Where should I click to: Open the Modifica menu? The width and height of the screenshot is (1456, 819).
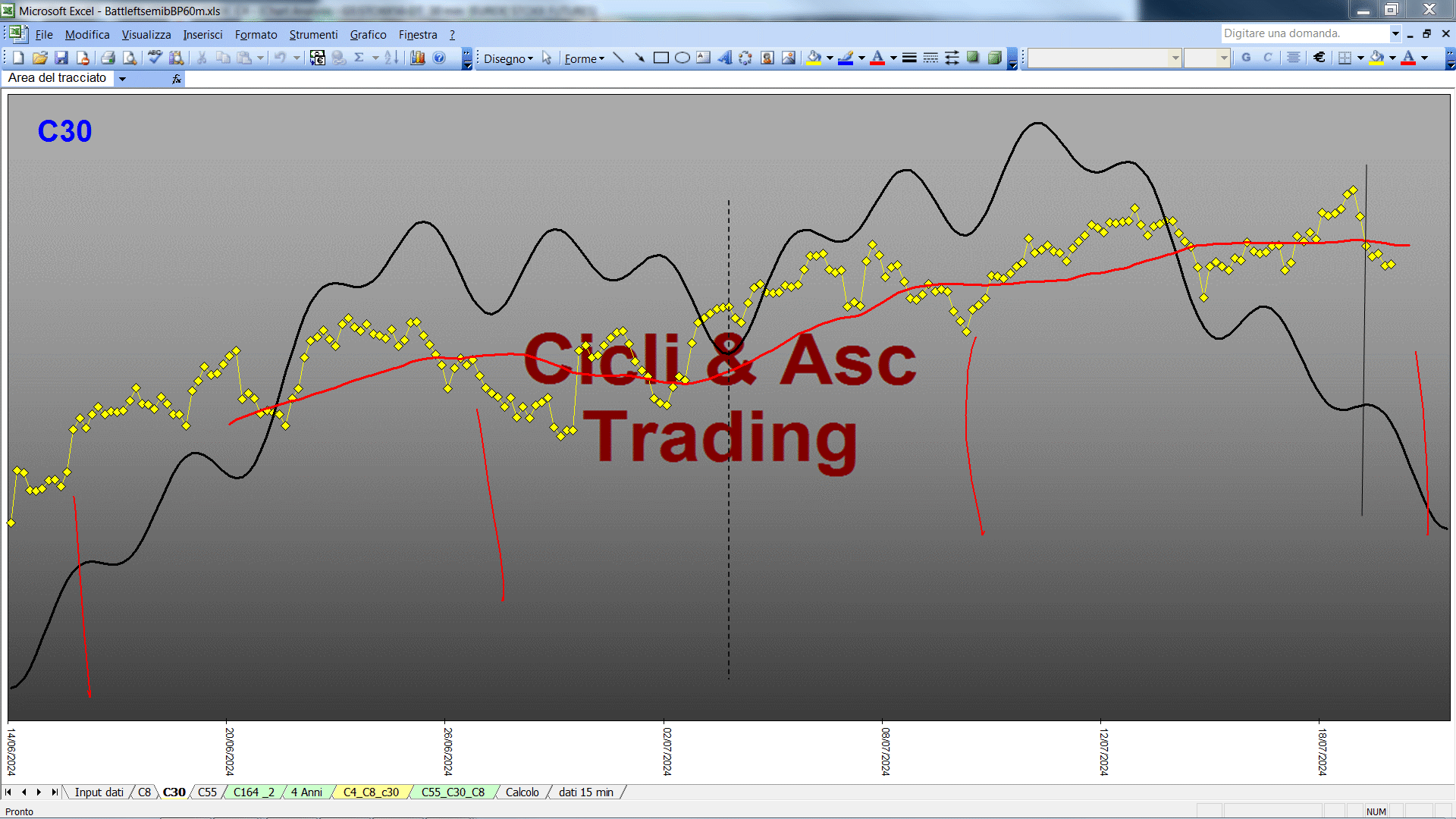tap(87, 35)
